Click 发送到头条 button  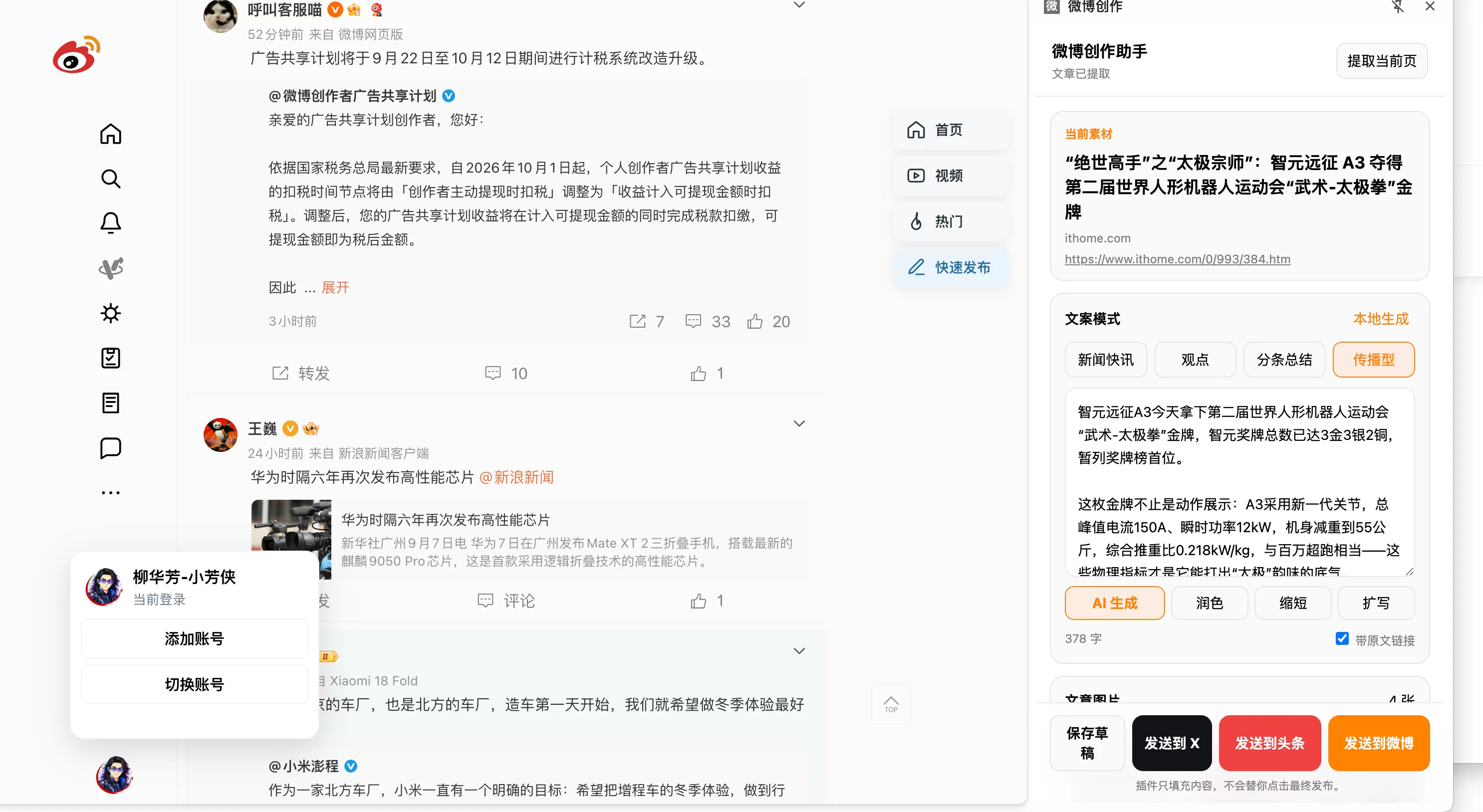coord(1269,742)
